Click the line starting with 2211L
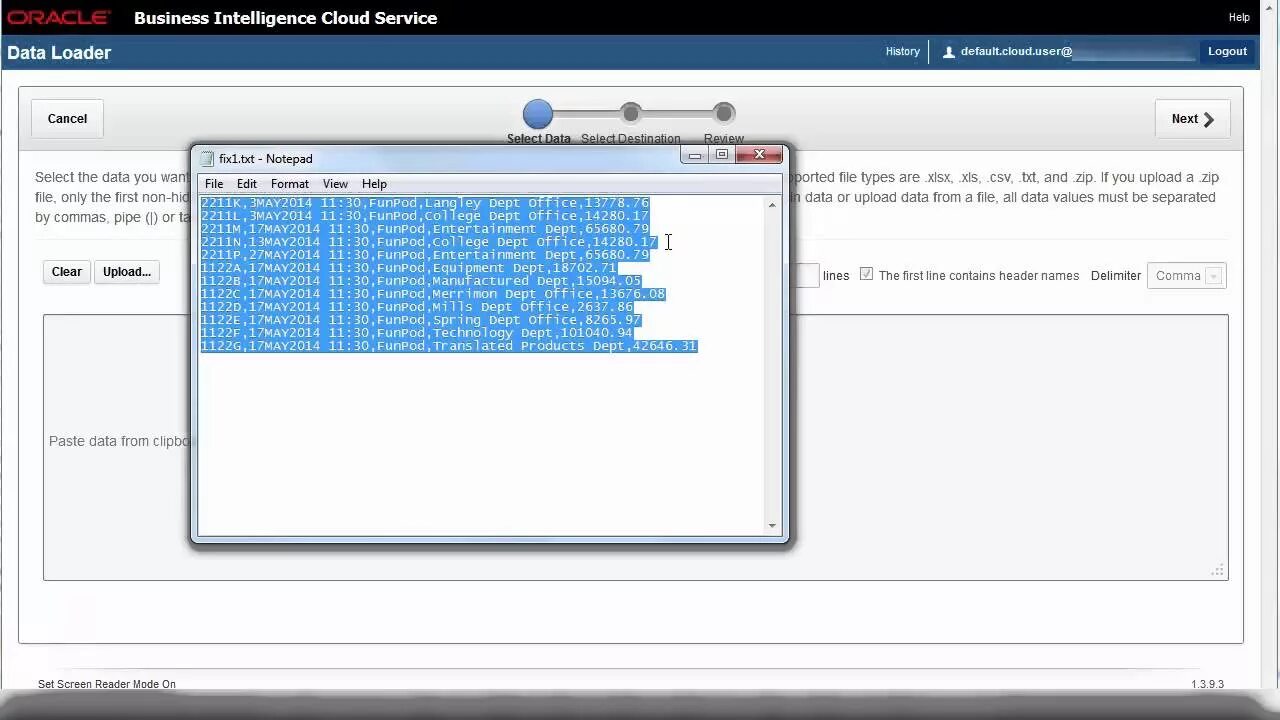Viewport: 1280px width, 720px height. 425,216
